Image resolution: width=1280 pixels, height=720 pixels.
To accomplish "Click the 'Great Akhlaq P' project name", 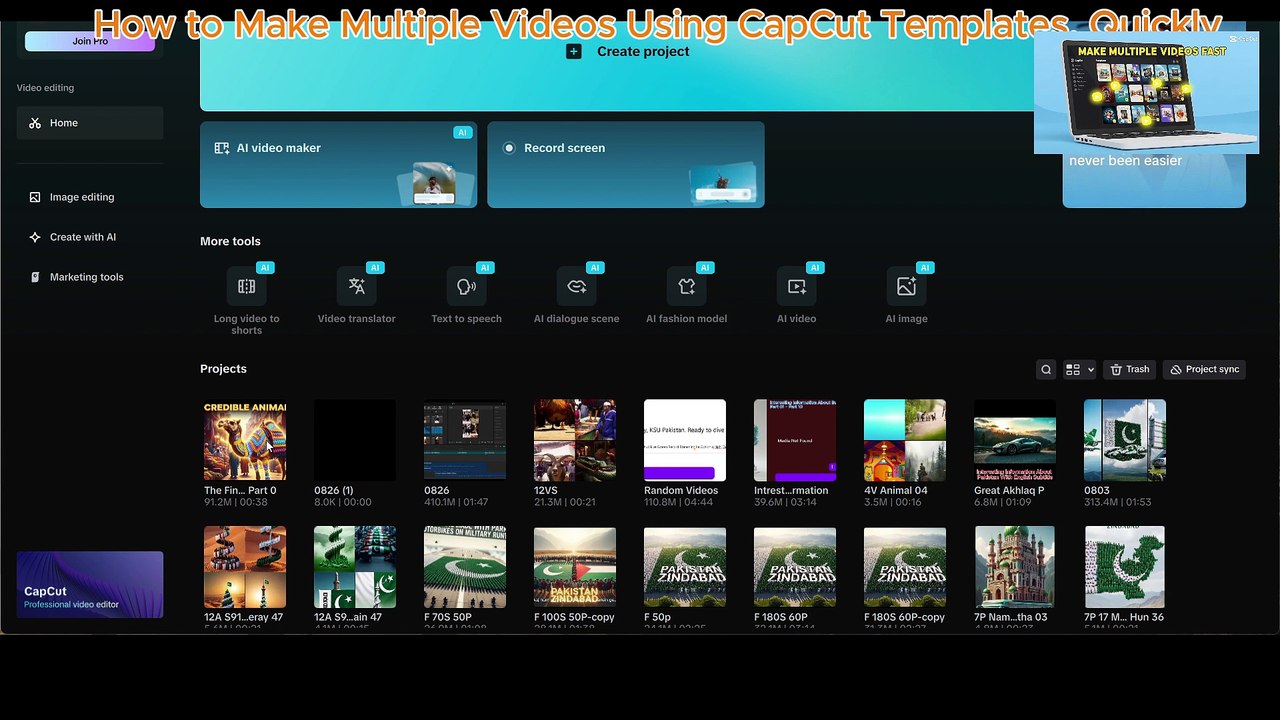I will (1009, 490).
